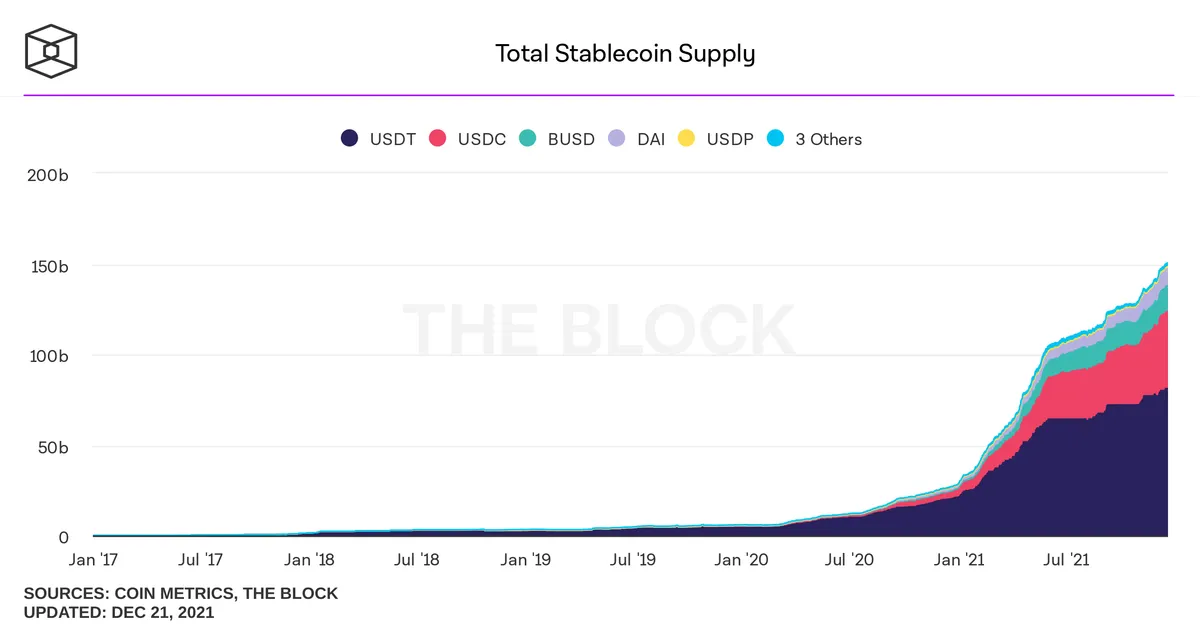This screenshot has height=630, width=1200.
Task: Click the 150b y-axis label
Action: click(x=48, y=266)
